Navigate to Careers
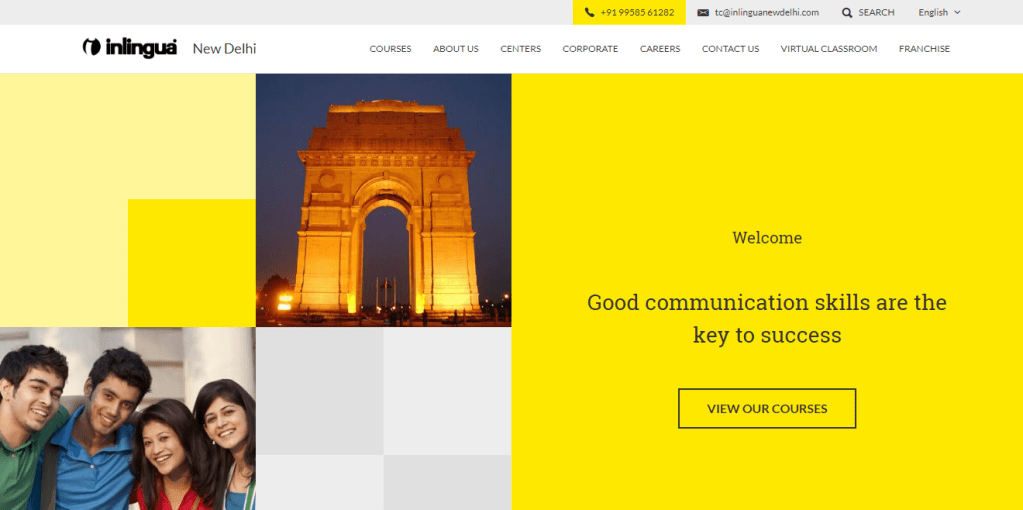This screenshot has width=1023, height=510. [x=660, y=49]
